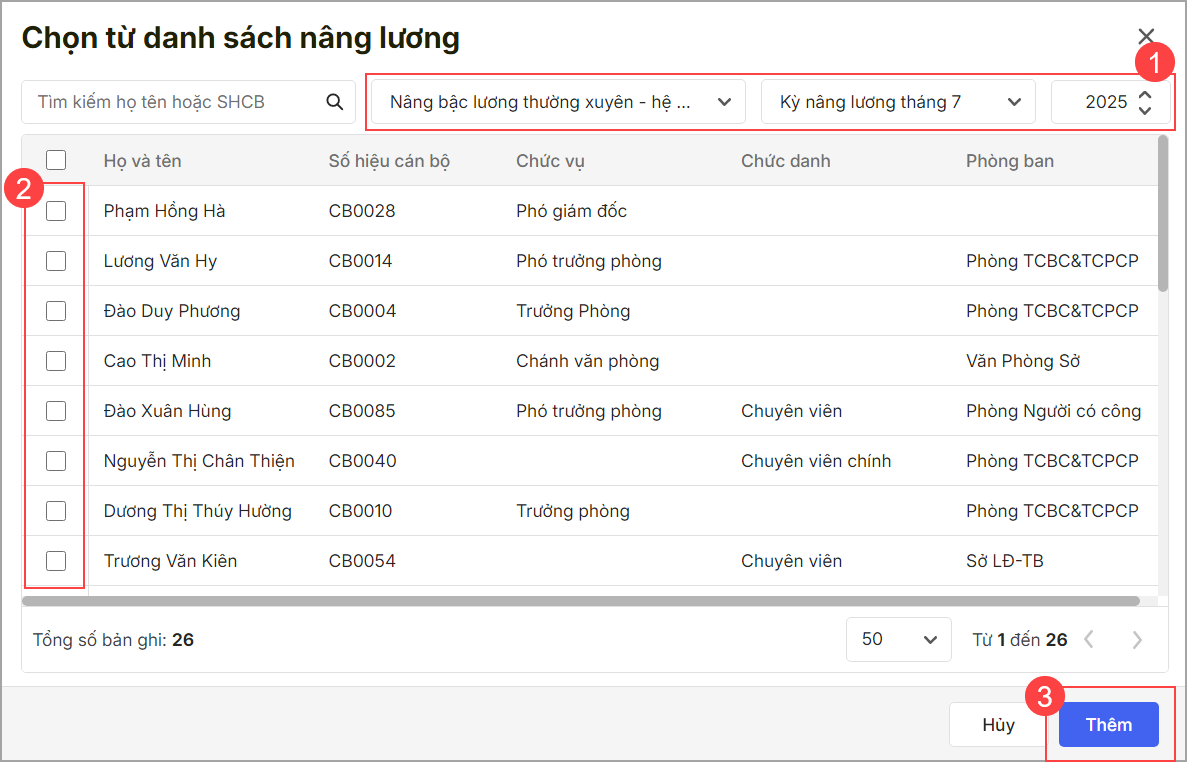The image size is (1187, 762).
Task: Click the search magnifier icon
Action: point(334,102)
